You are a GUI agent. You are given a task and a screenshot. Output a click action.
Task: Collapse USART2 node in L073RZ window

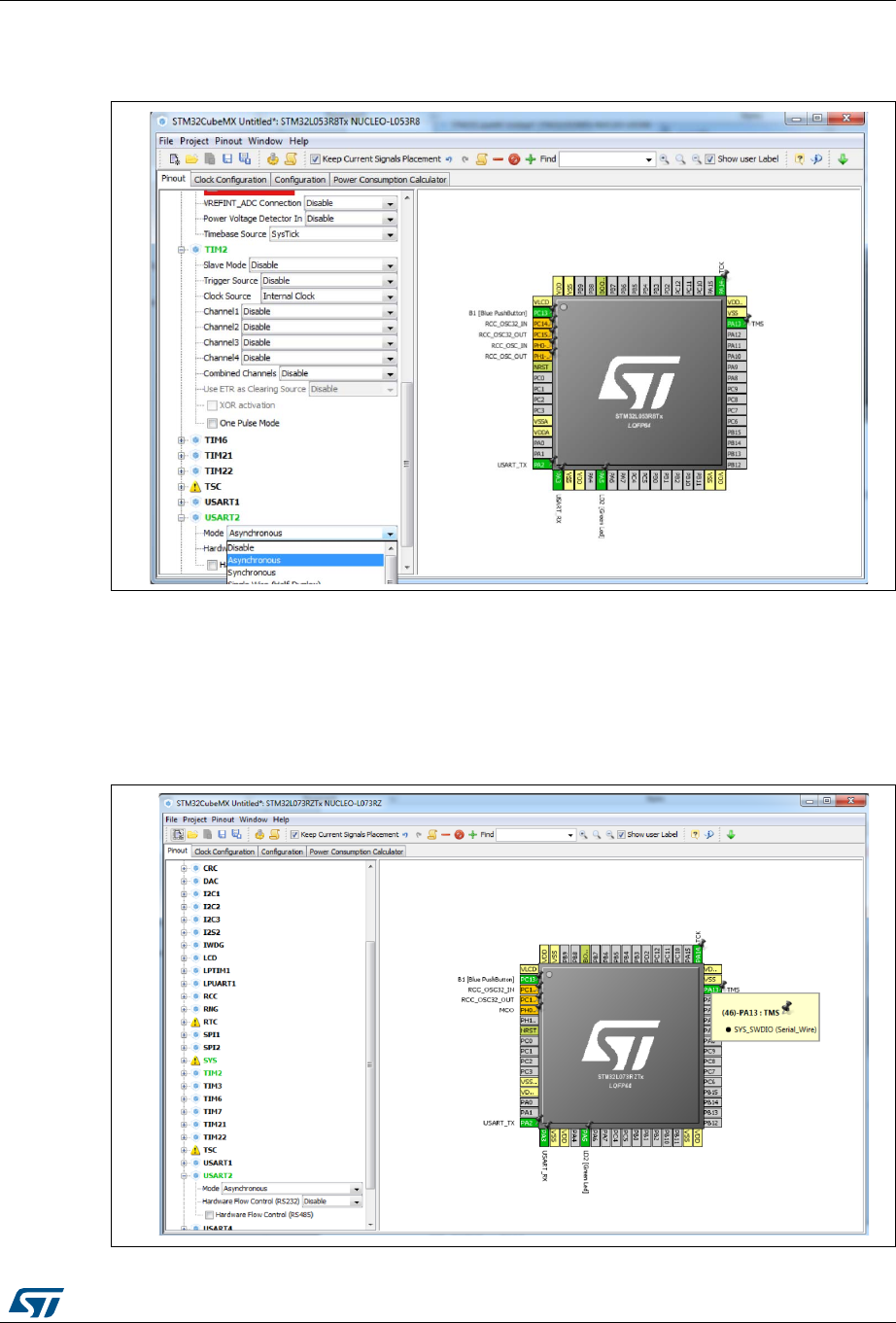tap(184, 1176)
